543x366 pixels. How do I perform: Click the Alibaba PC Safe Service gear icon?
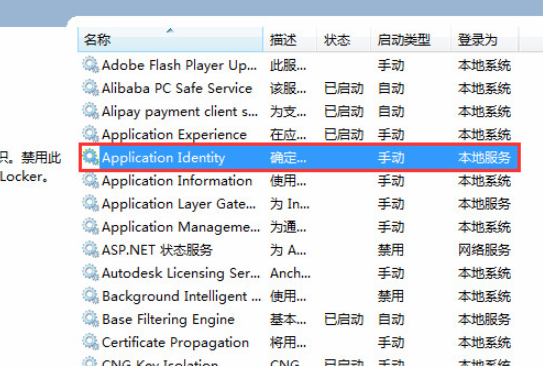90,88
